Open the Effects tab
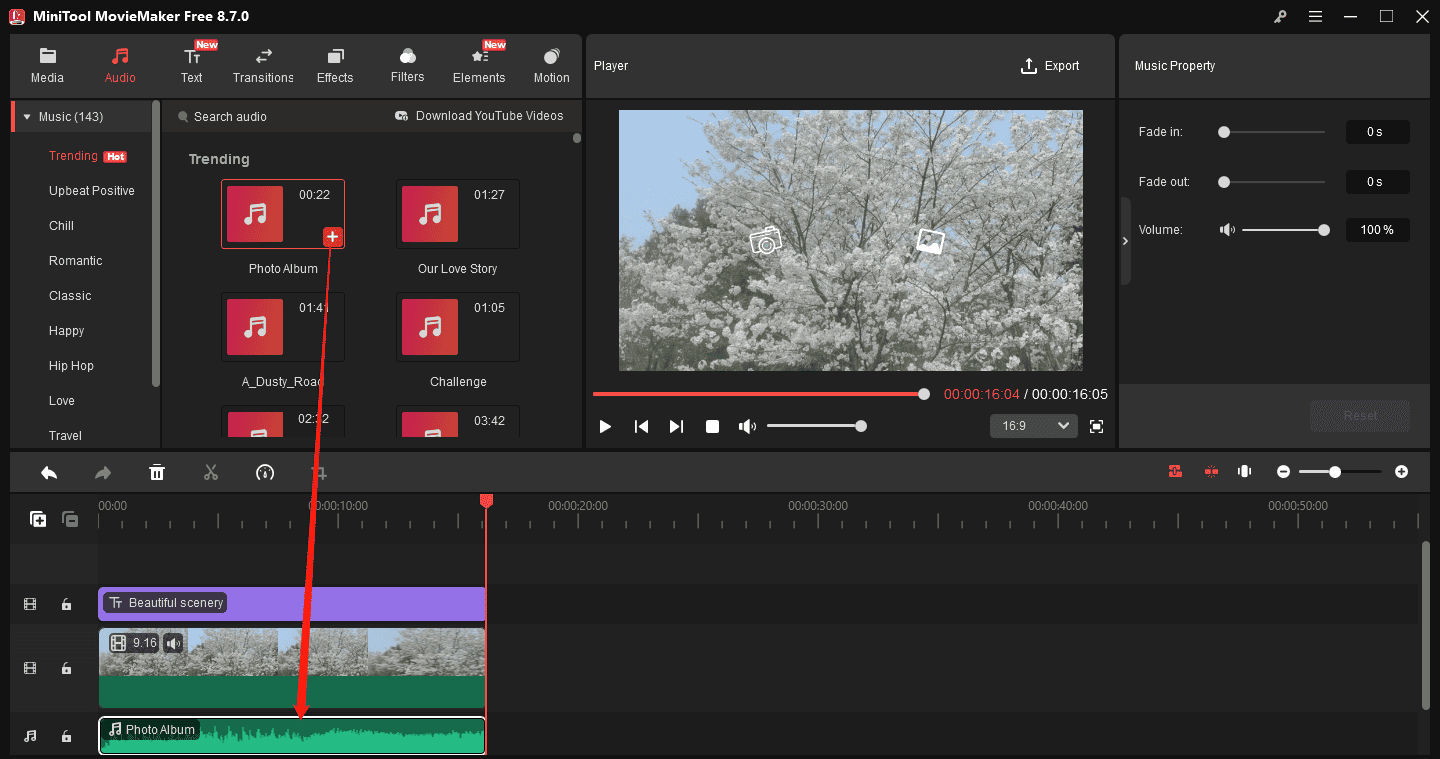 tap(335, 66)
